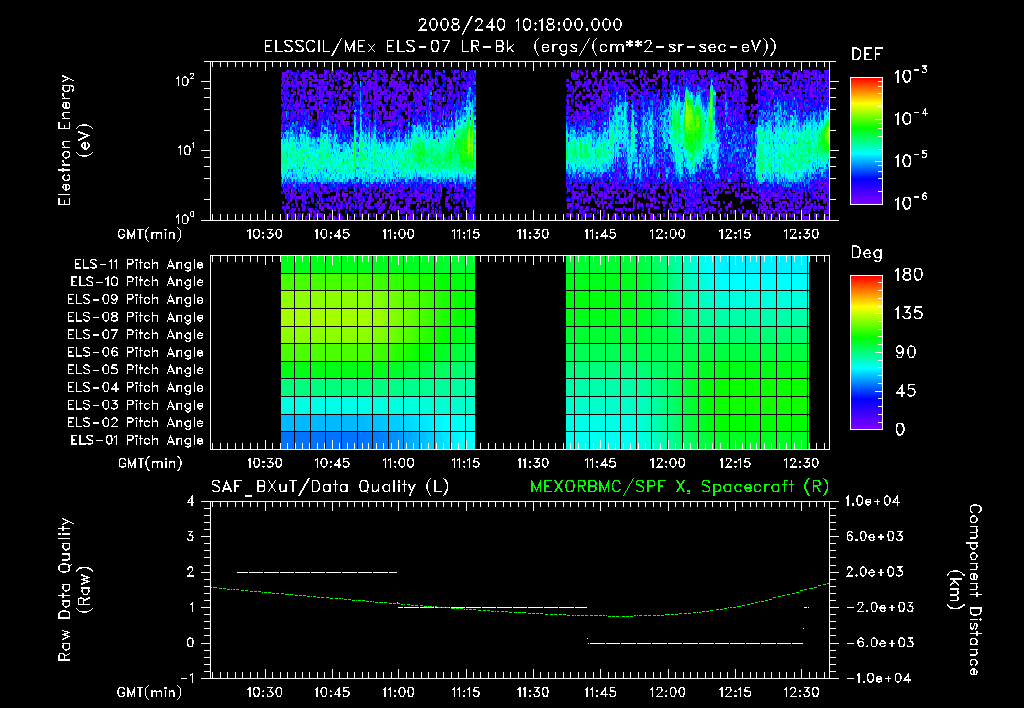The height and width of the screenshot is (708, 1024).
Task: Click the 45 value on Deg scale
Action: coord(906,391)
